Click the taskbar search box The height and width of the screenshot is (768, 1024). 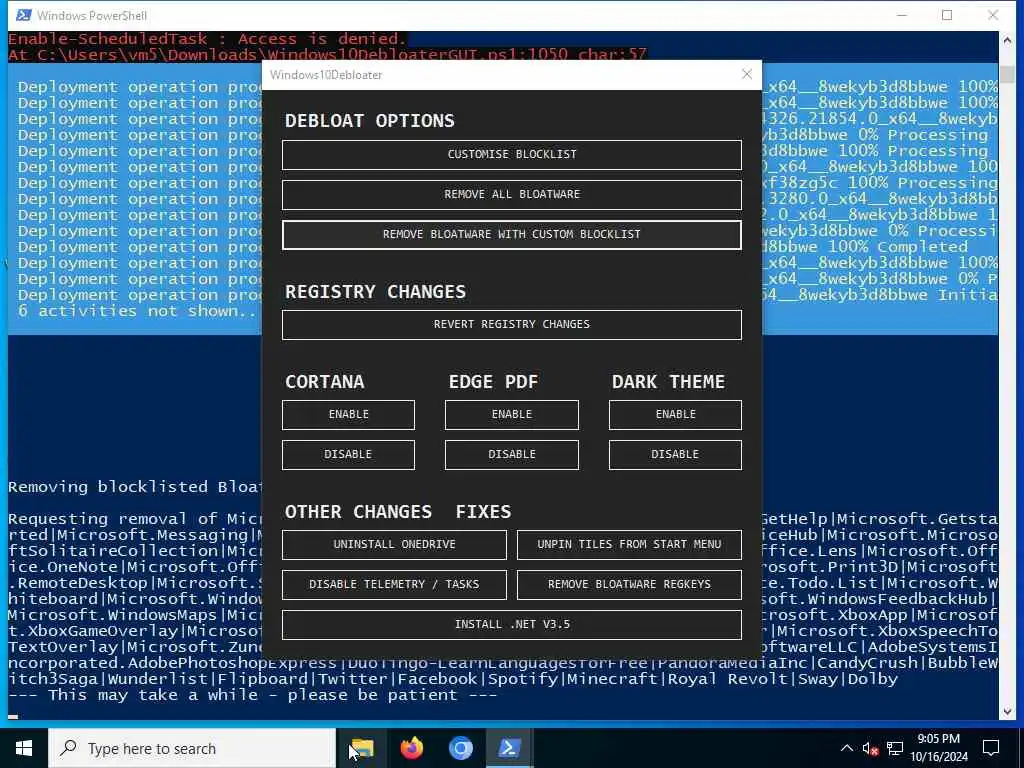(192, 748)
